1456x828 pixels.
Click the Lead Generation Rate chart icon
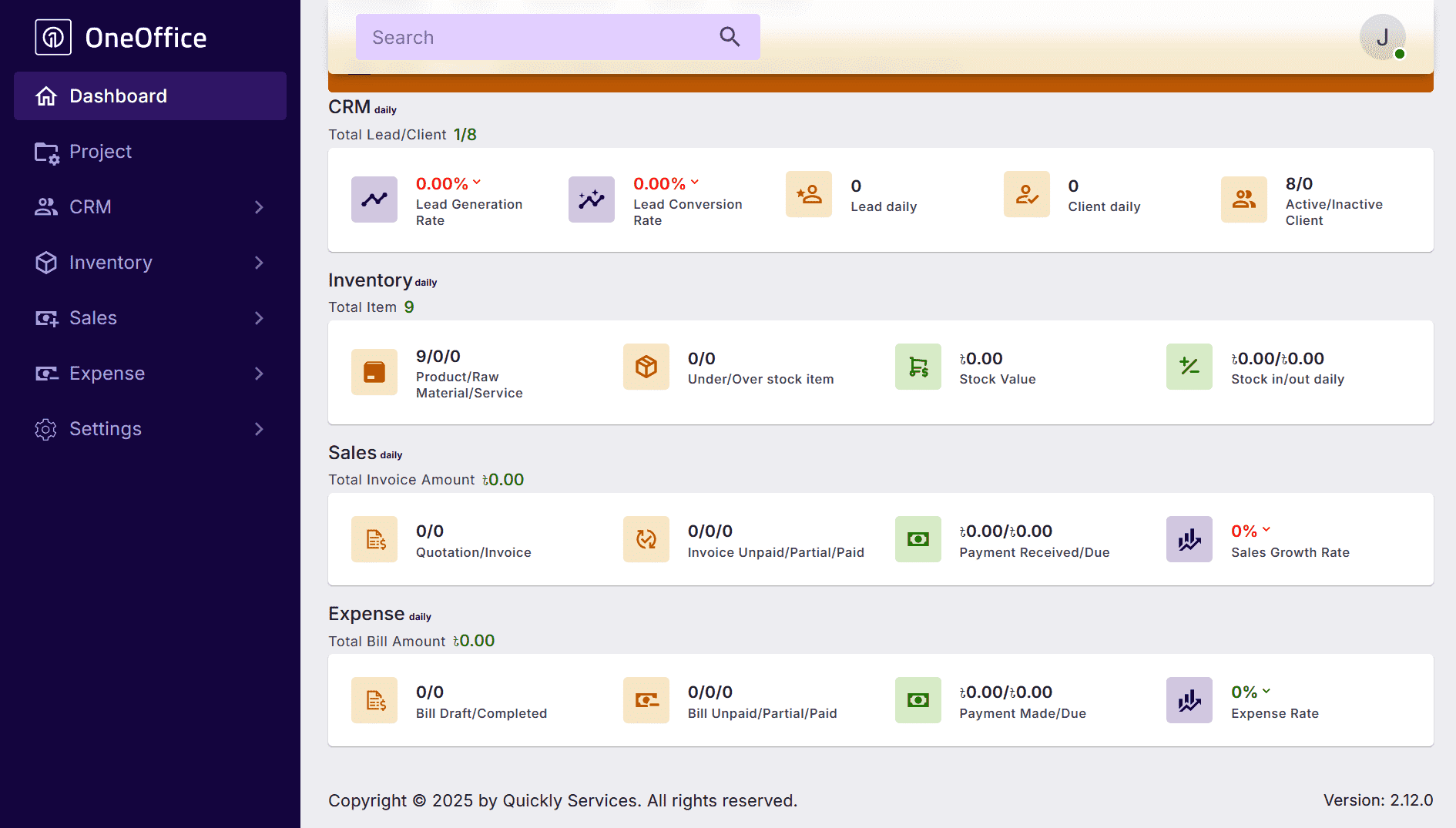[x=374, y=199]
